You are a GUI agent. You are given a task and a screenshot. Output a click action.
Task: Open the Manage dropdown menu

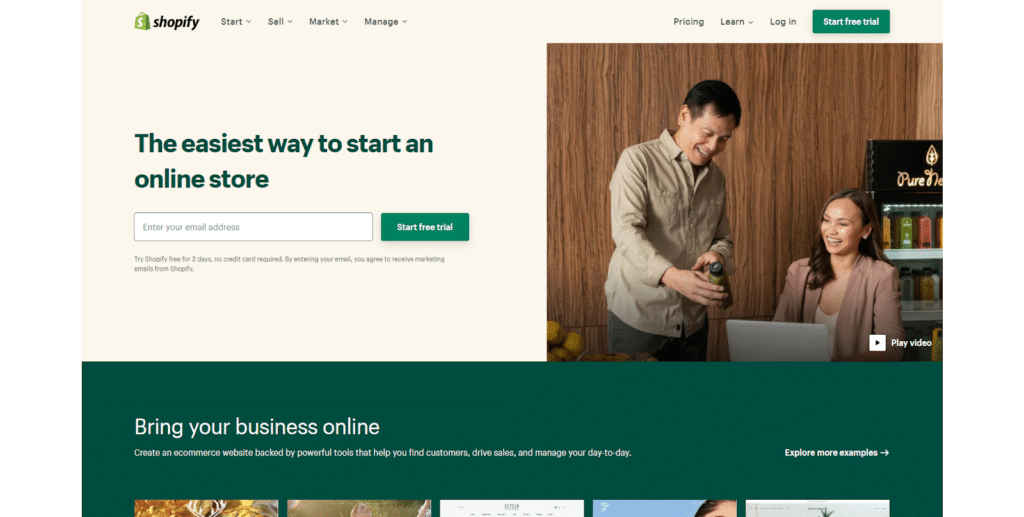click(x=386, y=22)
